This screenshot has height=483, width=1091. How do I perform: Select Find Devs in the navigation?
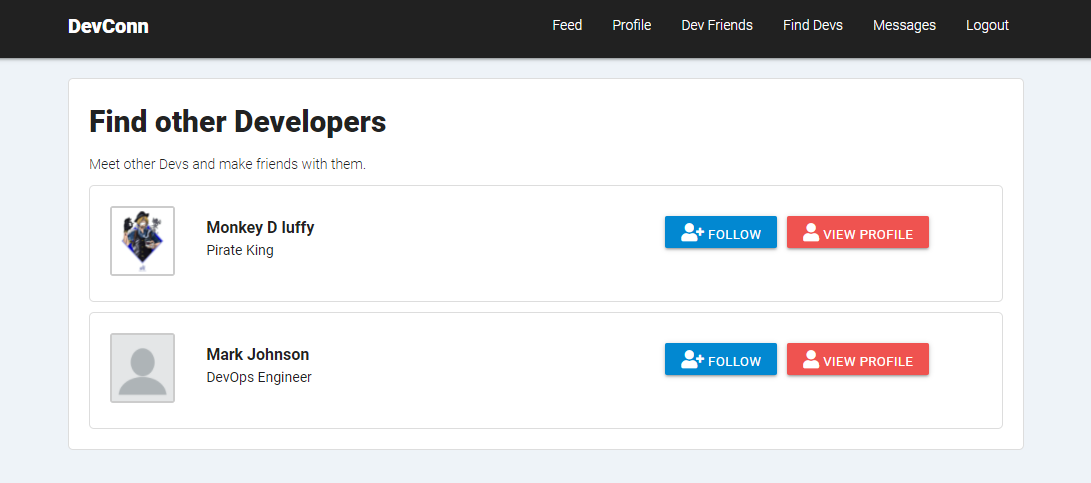coord(813,25)
